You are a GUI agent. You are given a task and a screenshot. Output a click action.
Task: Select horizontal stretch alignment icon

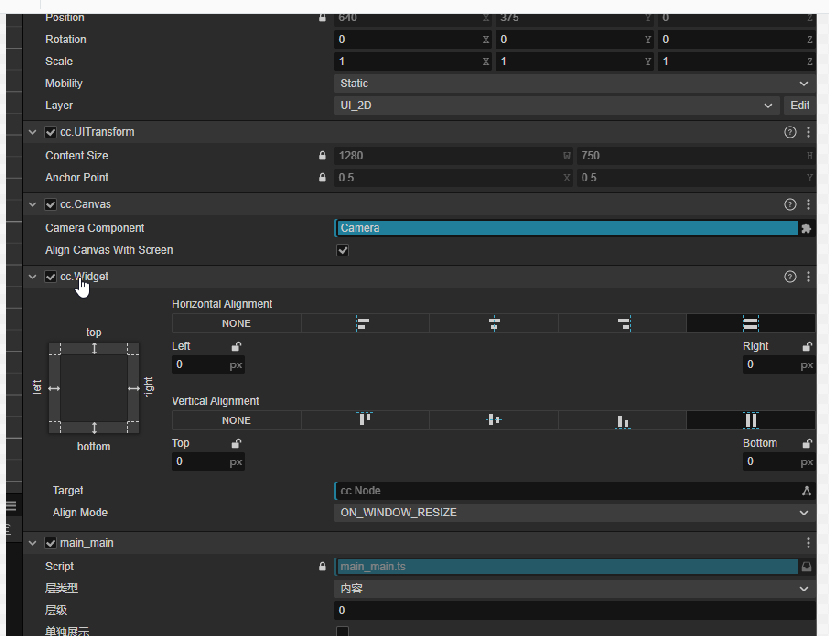(751, 324)
